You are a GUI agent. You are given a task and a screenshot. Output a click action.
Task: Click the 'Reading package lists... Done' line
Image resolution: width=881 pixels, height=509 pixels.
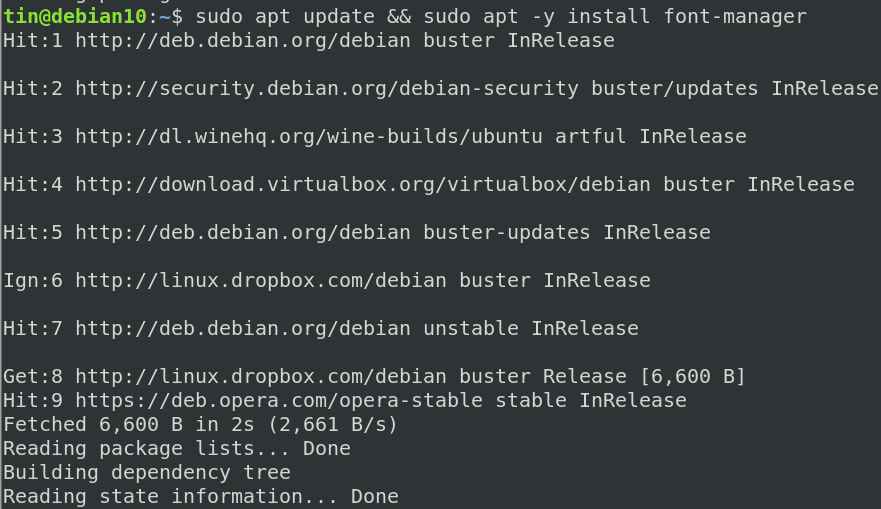coord(176,449)
